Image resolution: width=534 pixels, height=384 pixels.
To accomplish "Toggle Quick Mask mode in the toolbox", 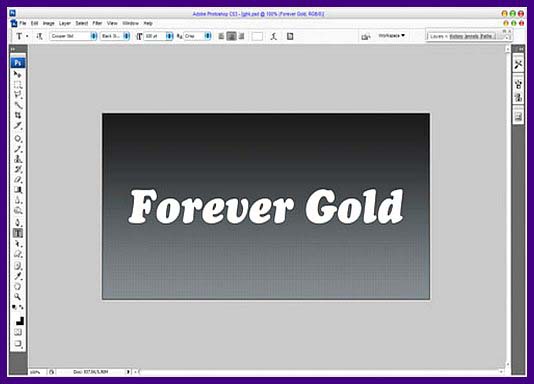I will tap(18, 332).
